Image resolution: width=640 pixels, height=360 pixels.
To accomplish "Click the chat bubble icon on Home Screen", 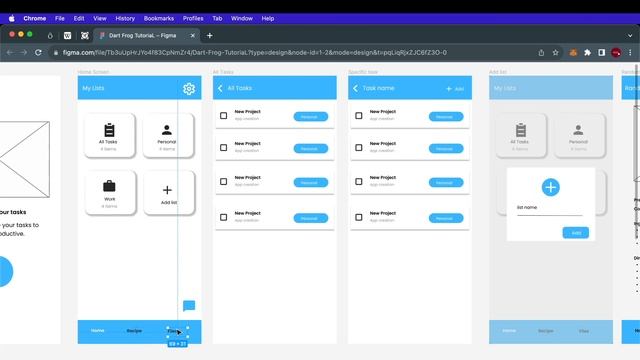I will tap(189, 306).
